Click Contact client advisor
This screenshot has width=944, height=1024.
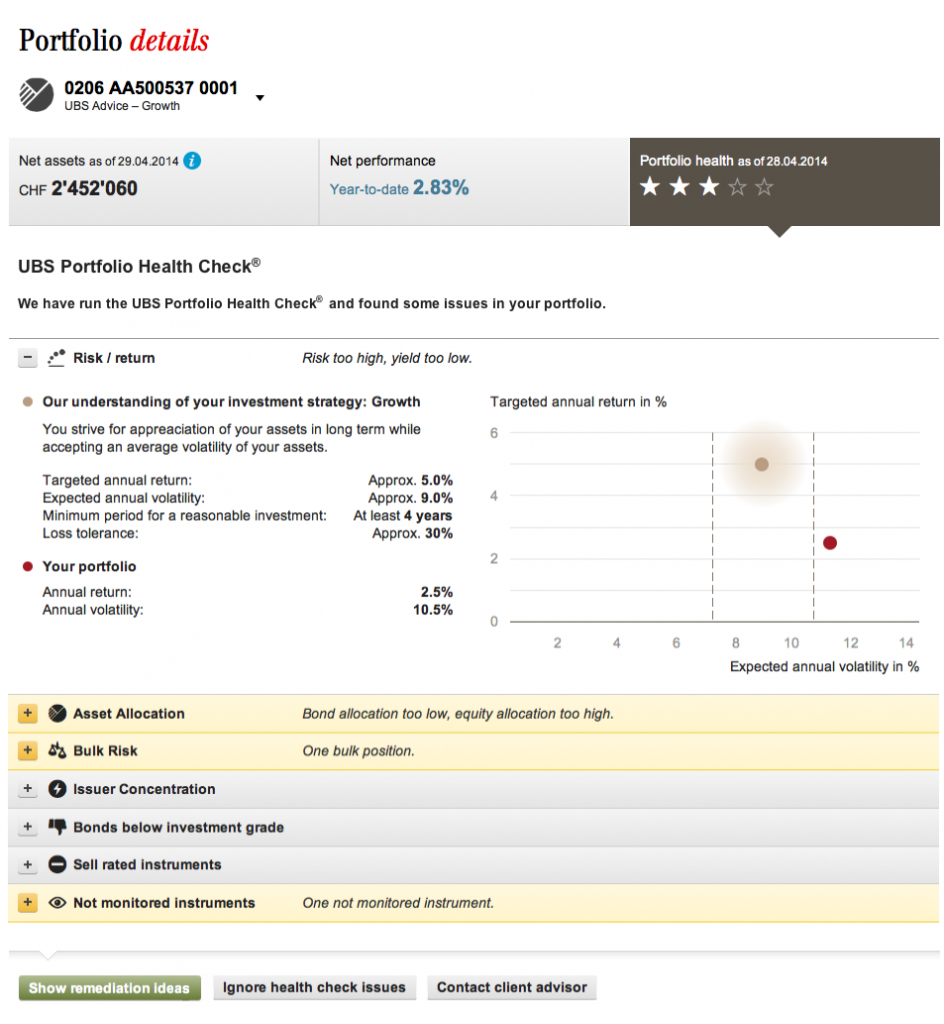(x=512, y=988)
